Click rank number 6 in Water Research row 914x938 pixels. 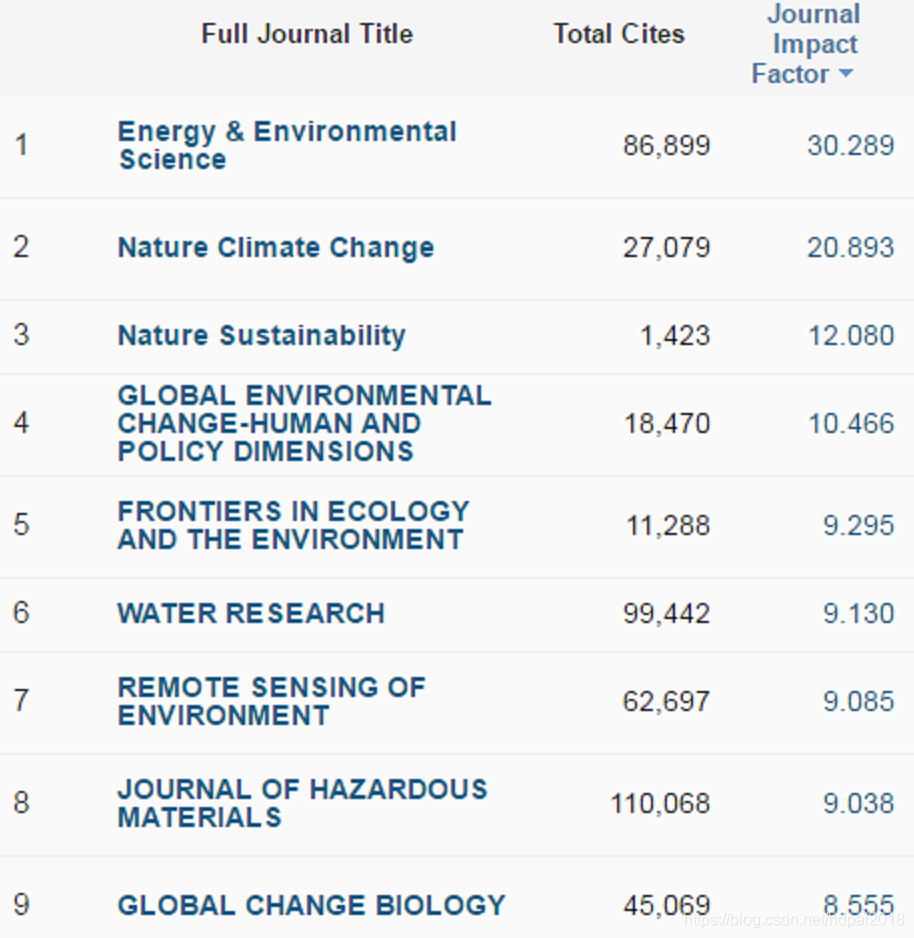(22, 613)
